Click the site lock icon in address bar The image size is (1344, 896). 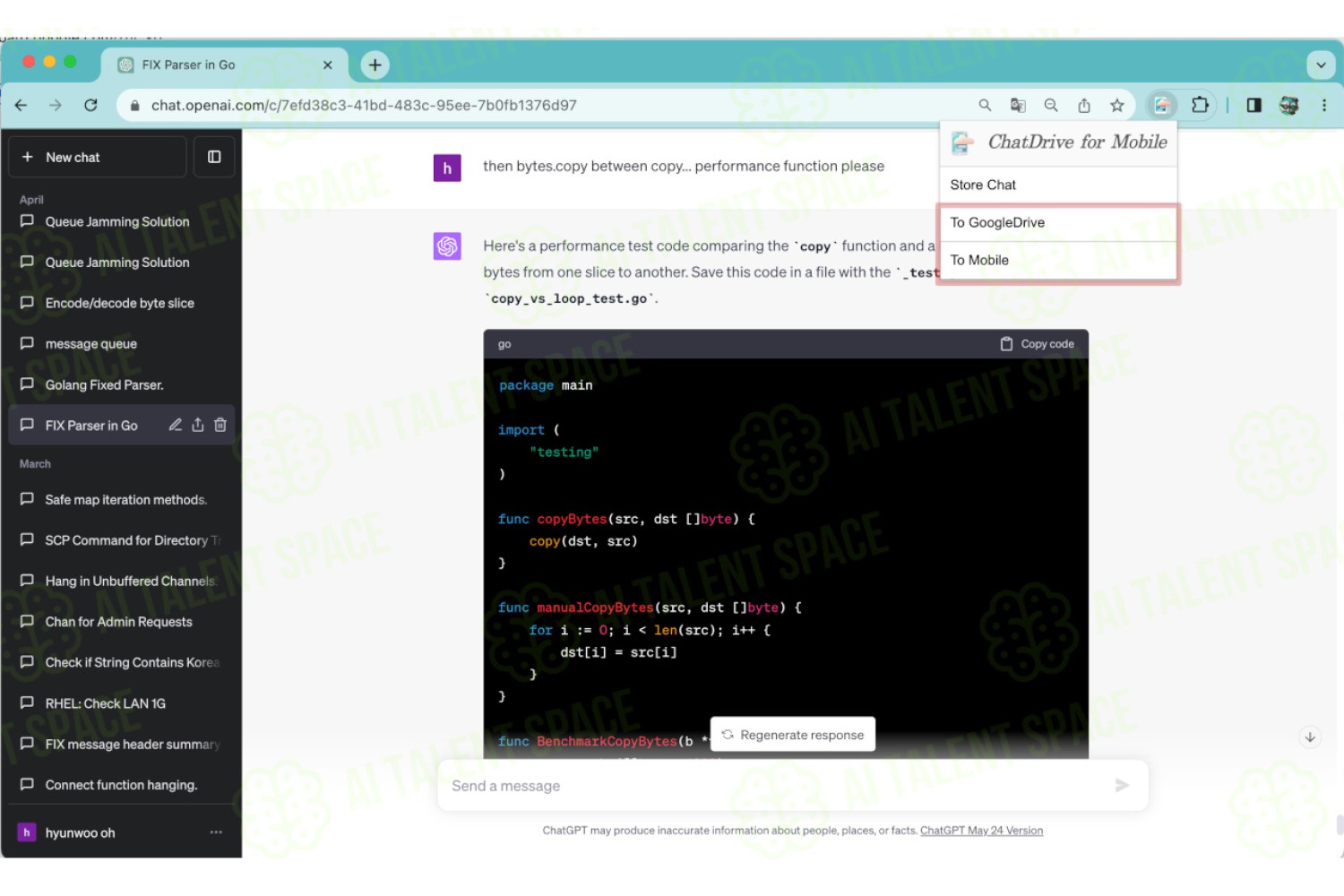[x=134, y=106]
